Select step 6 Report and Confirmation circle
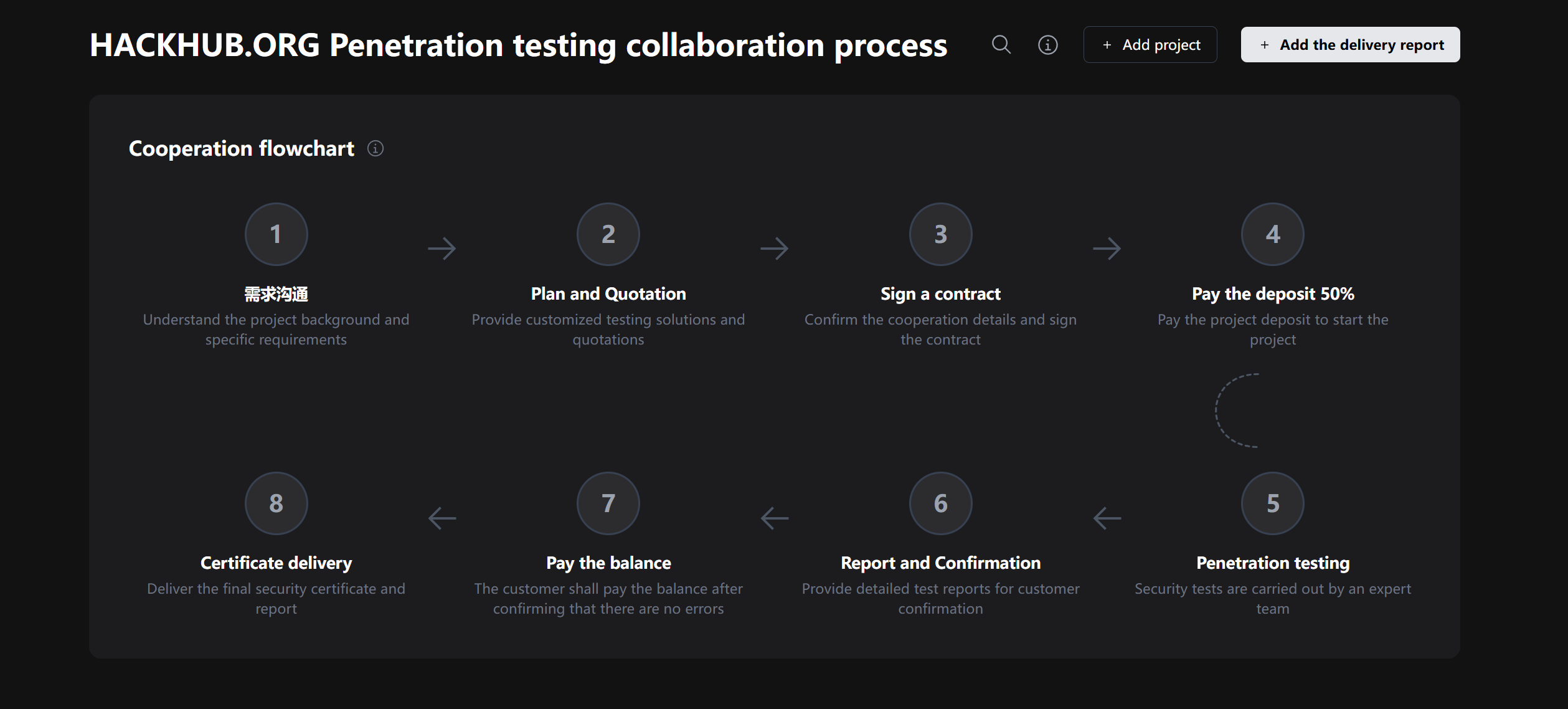 click(x=940, y=503)
